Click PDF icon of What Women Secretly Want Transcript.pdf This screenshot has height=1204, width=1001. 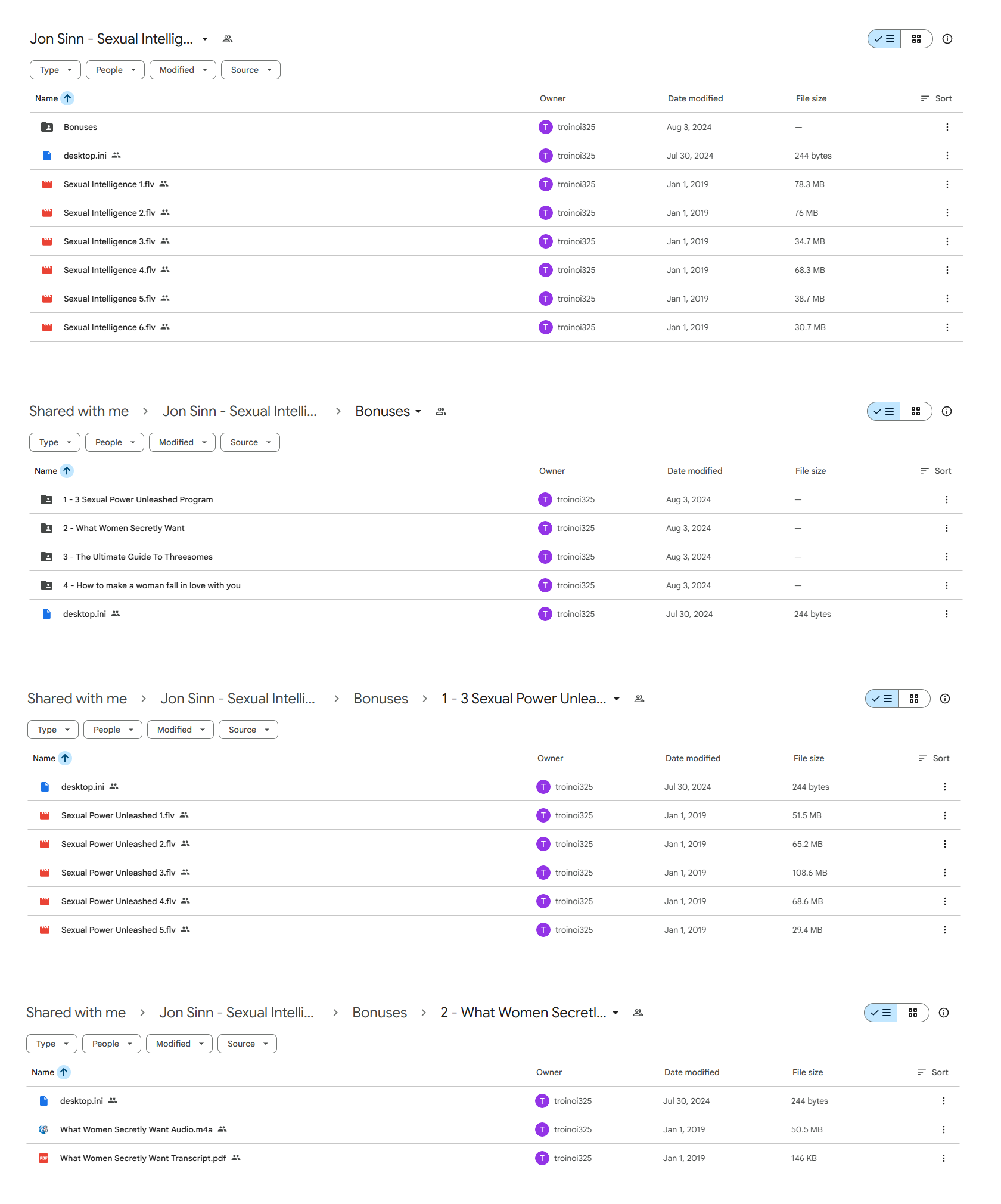point(43,1158)
